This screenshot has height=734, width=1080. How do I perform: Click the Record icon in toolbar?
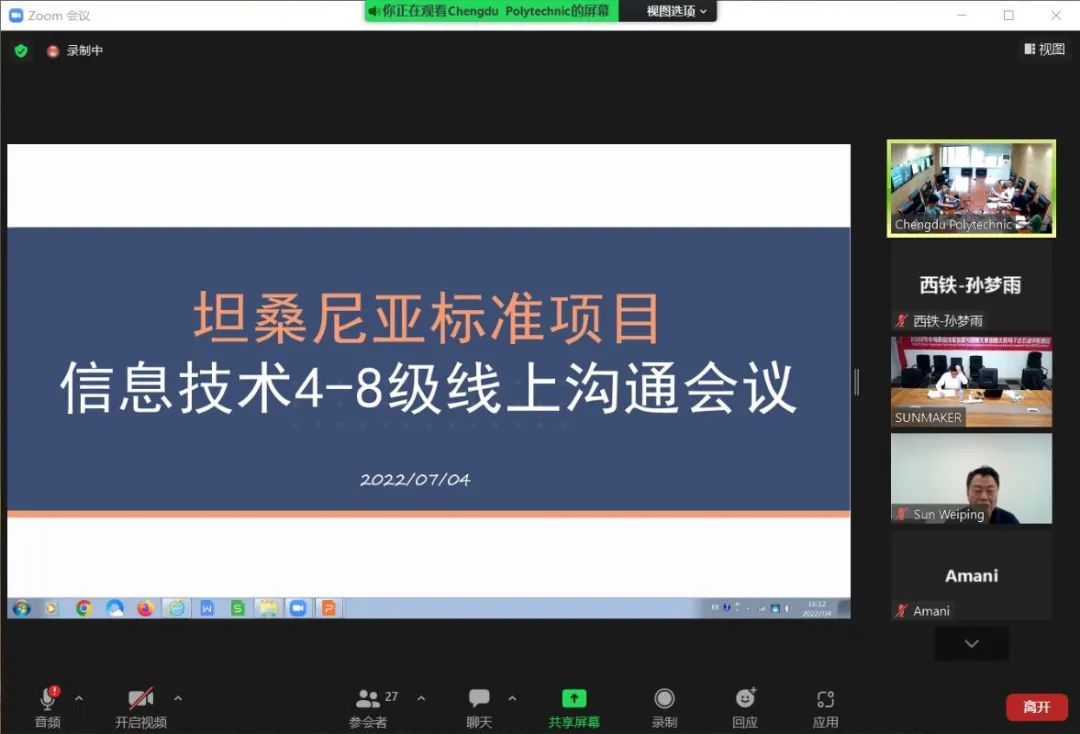click(x=664, y=699)
